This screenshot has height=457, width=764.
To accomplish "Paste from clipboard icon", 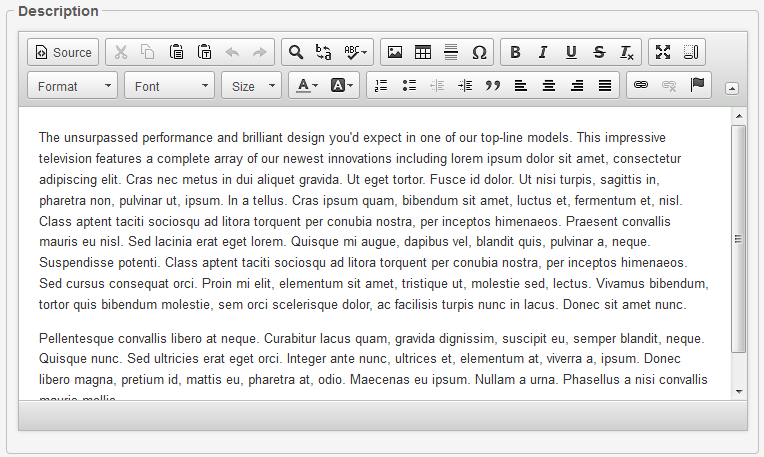I will coord(176,52).
